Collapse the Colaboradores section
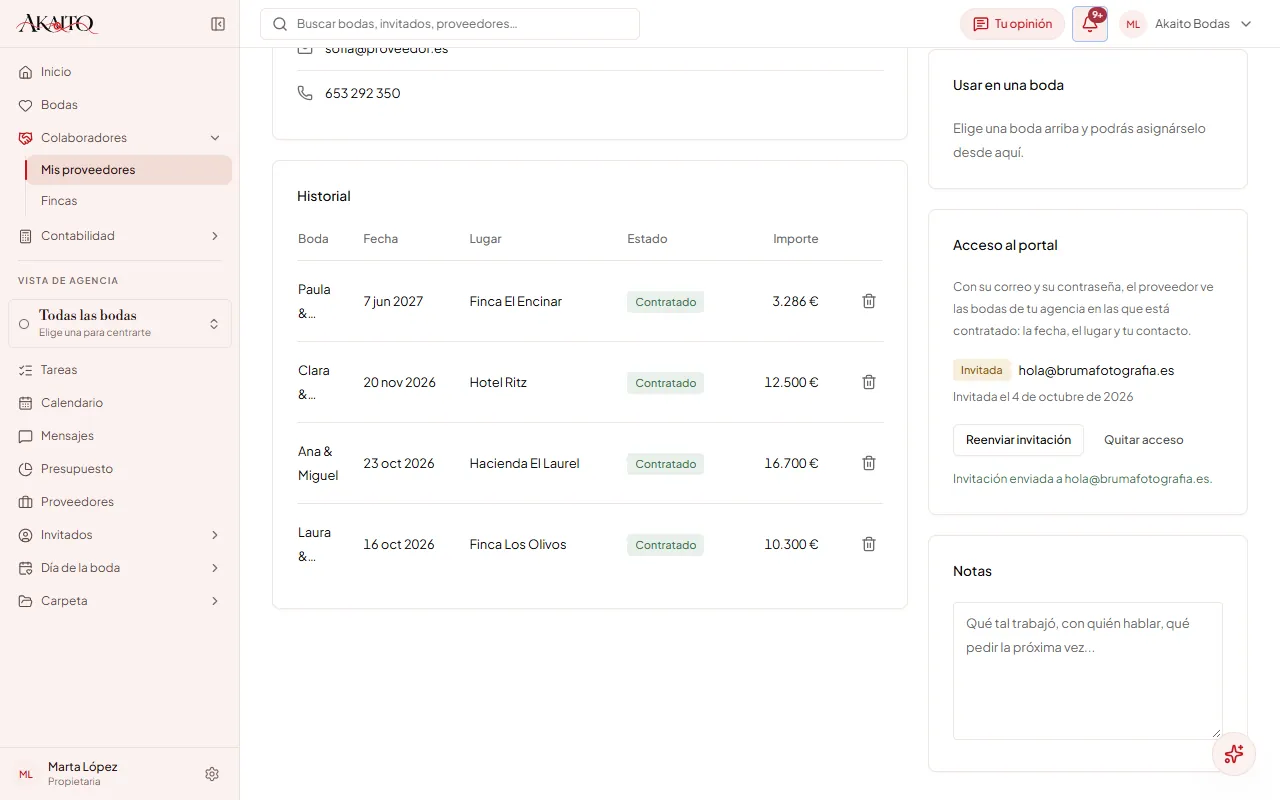Viewport: 1280px width, 800px height. click(120, 138)
